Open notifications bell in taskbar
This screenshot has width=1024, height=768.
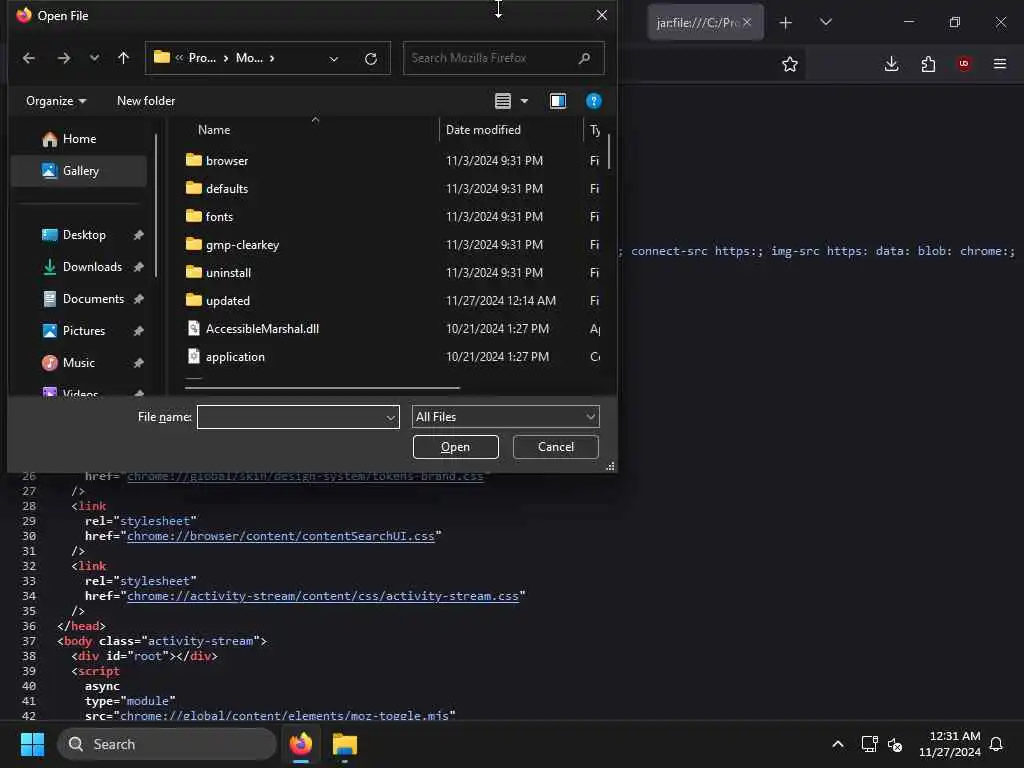(x=997, y=744)
